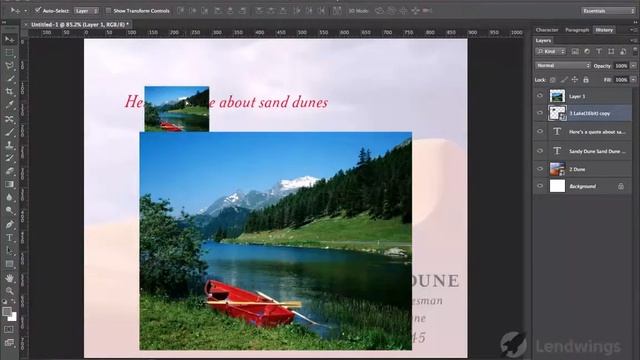Select the Untitled-1 document tab
The width and height of the screenshot is (640, 360).
pyautogui.click(x=80, y=24)
